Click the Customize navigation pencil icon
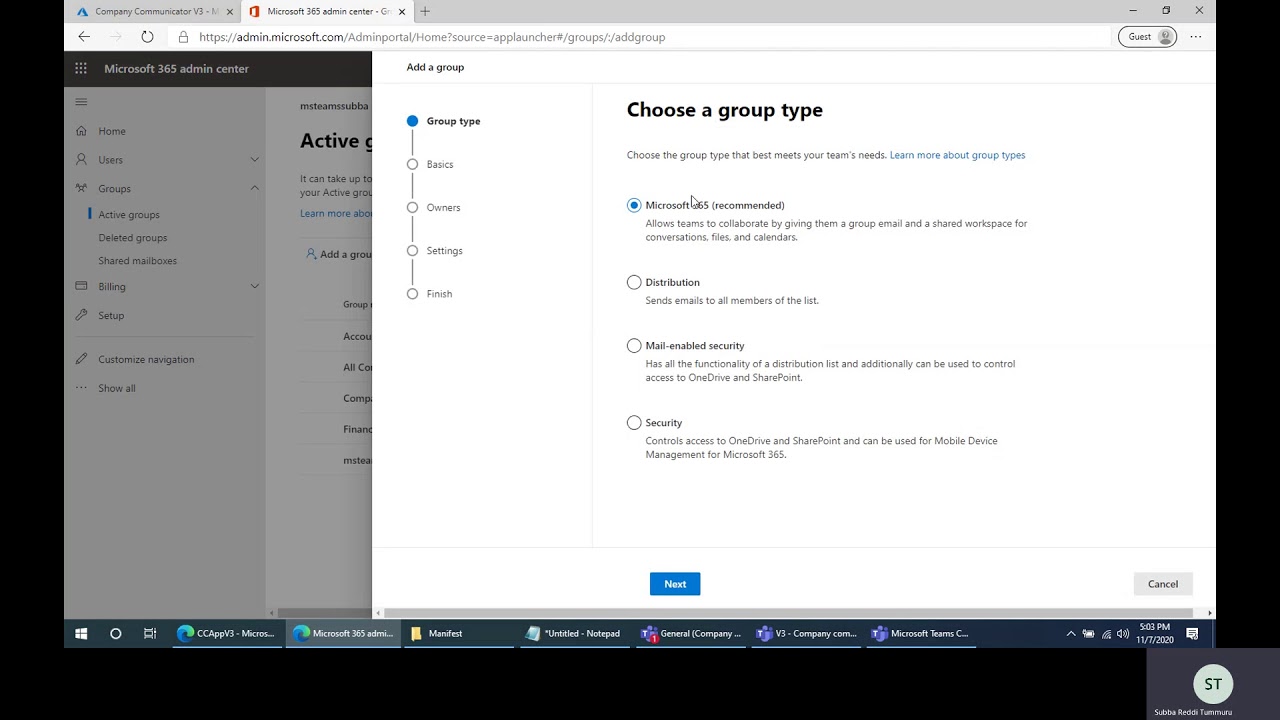 pos(81,359)
